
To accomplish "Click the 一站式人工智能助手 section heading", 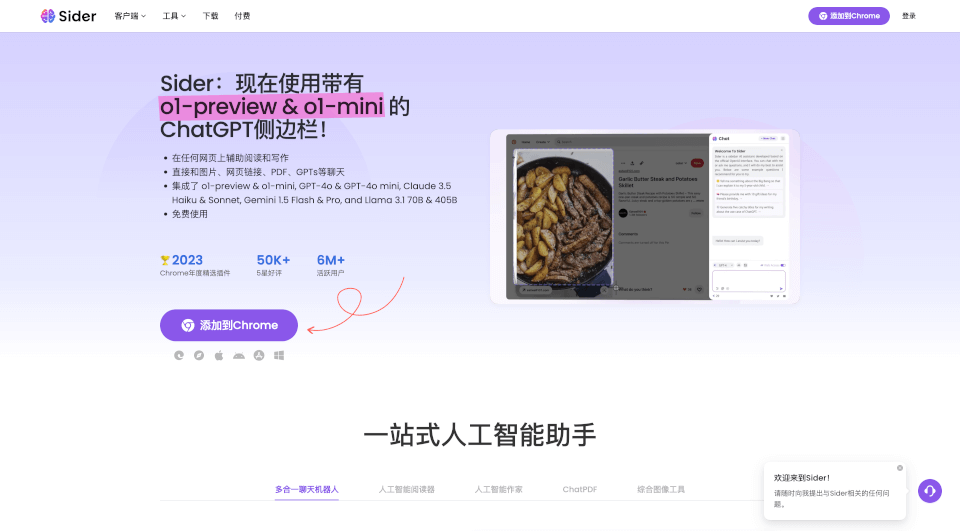I will tap(480, 435).
